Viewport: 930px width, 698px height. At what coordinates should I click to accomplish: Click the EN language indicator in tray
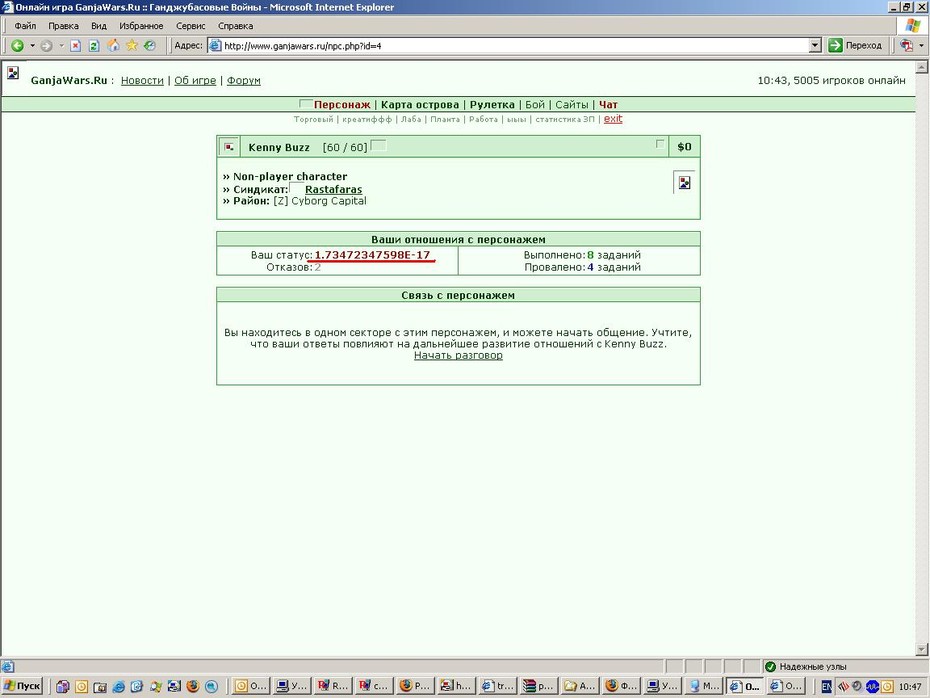826,687
